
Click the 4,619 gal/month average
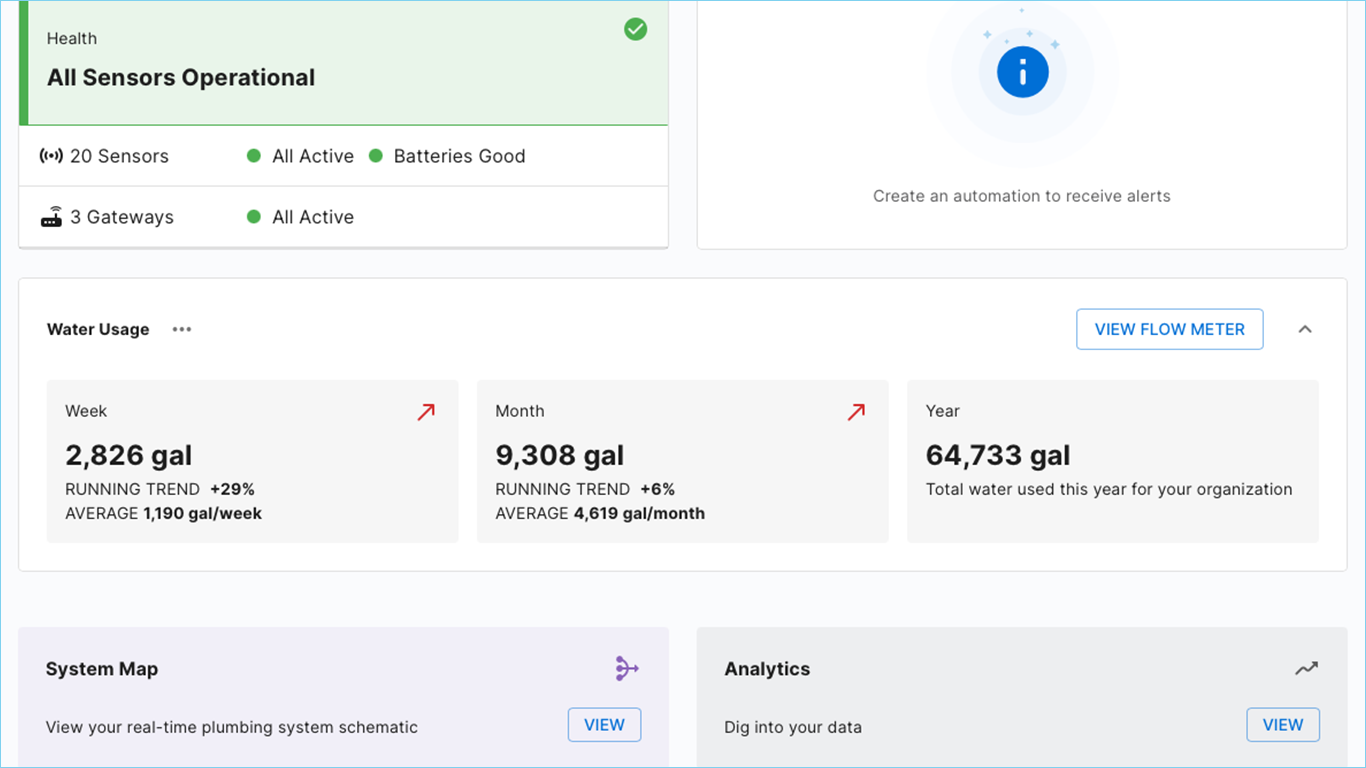[x=639, y=513]
